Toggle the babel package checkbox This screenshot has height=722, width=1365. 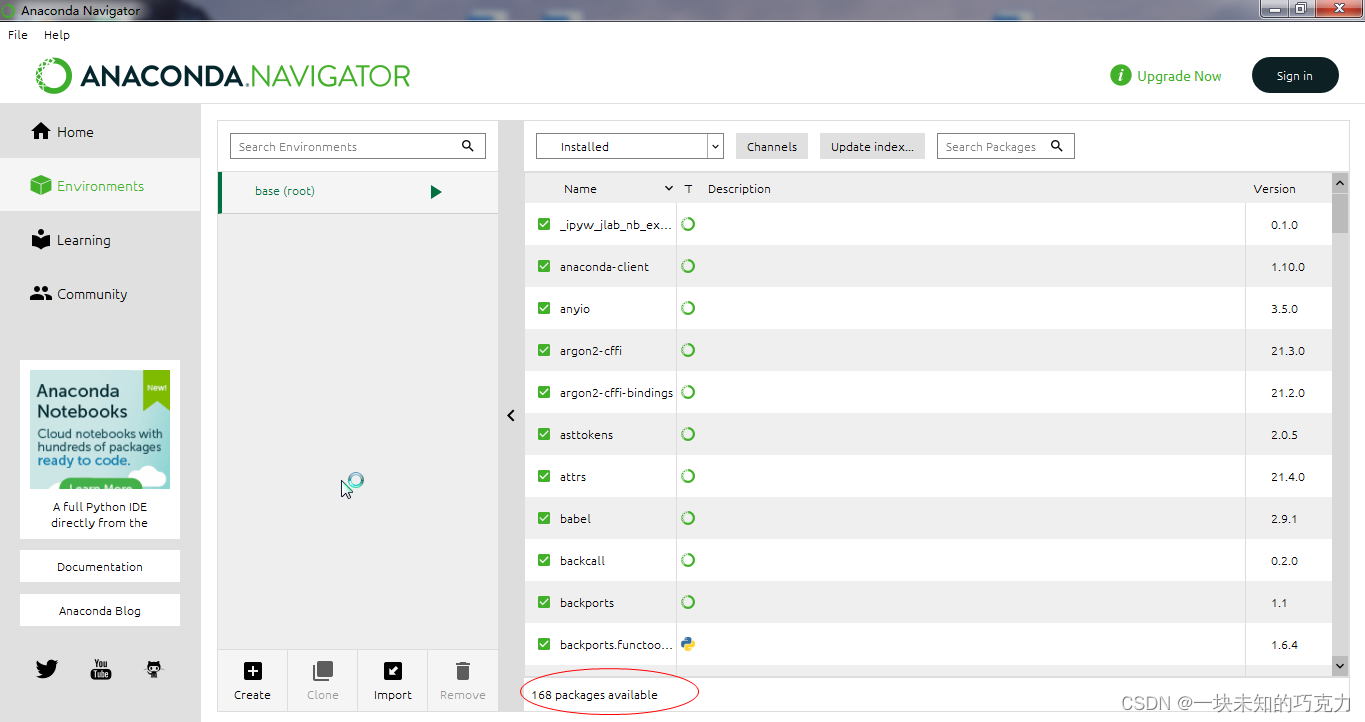[x=544, y=518]
